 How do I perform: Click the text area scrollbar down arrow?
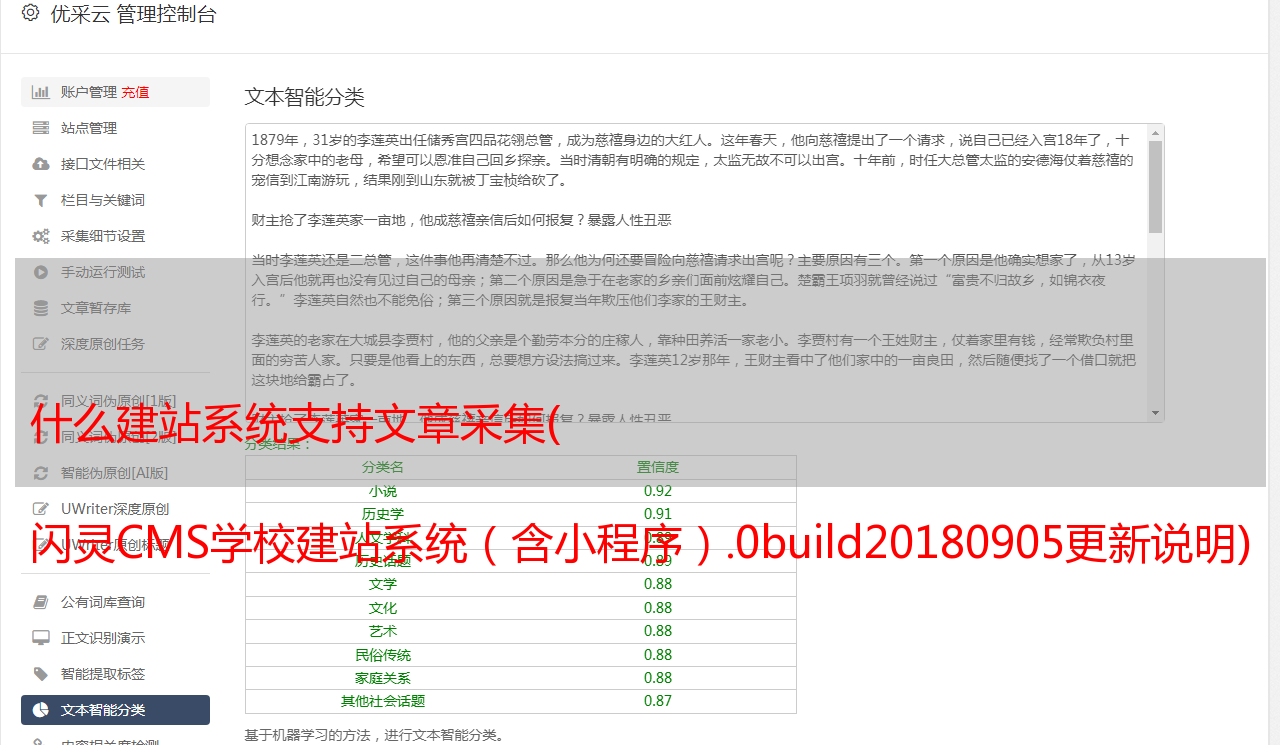[1155, 413]
